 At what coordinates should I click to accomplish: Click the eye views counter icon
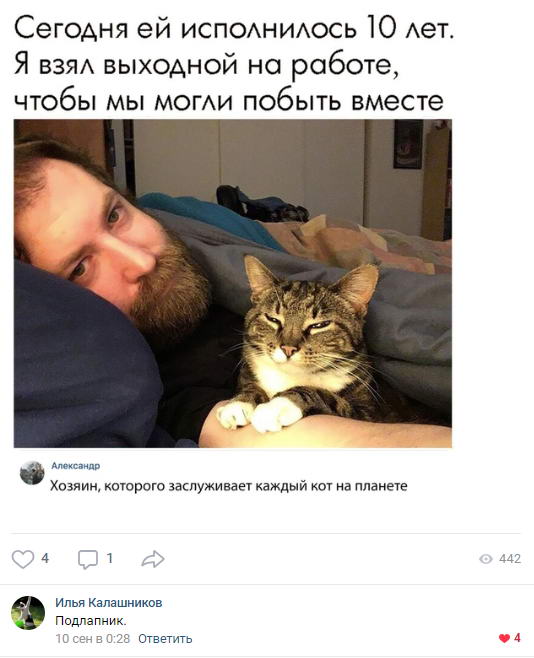click(x=485, y=559)
